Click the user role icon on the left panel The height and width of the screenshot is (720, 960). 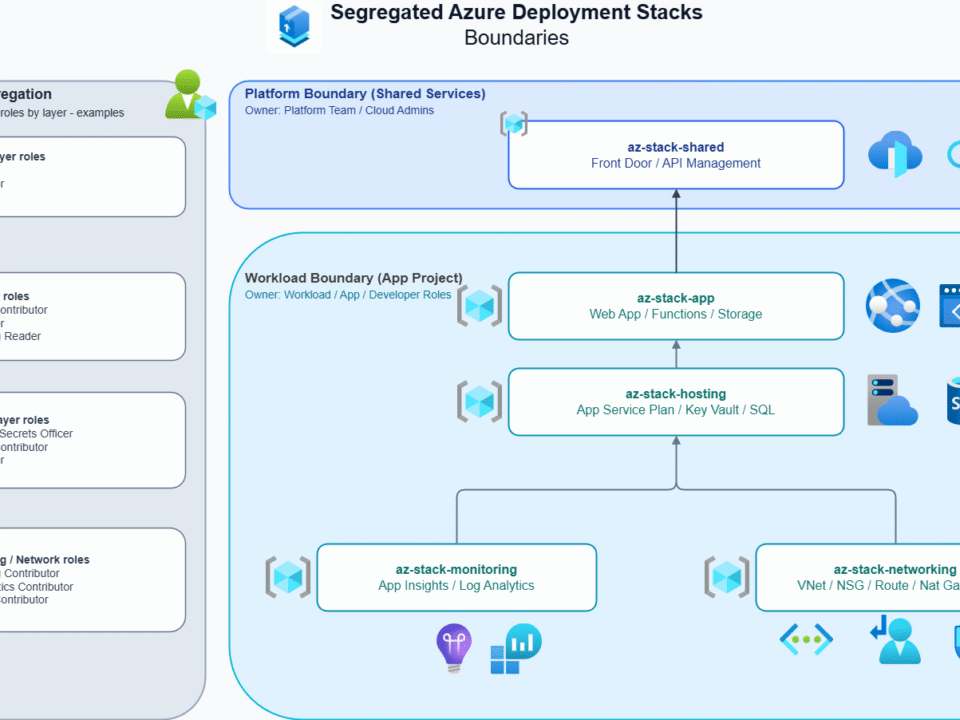(189, 95)
